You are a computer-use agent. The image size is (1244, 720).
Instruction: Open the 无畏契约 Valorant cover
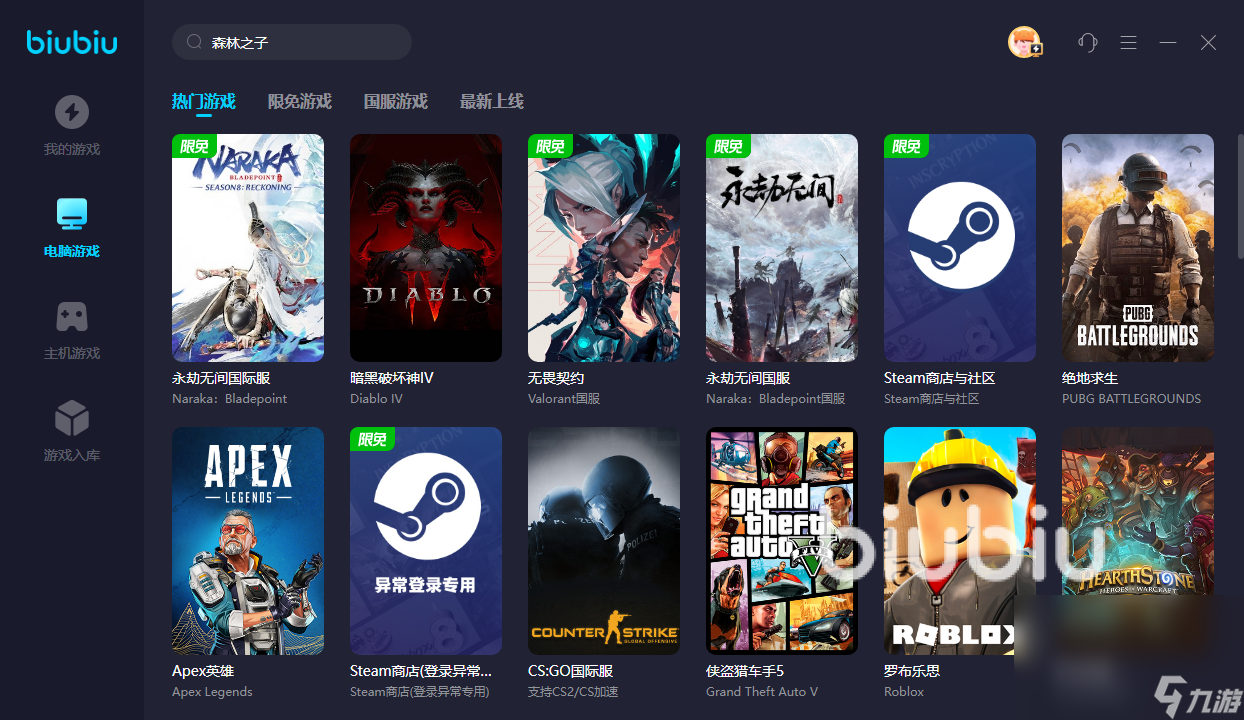tap(604, 248)
